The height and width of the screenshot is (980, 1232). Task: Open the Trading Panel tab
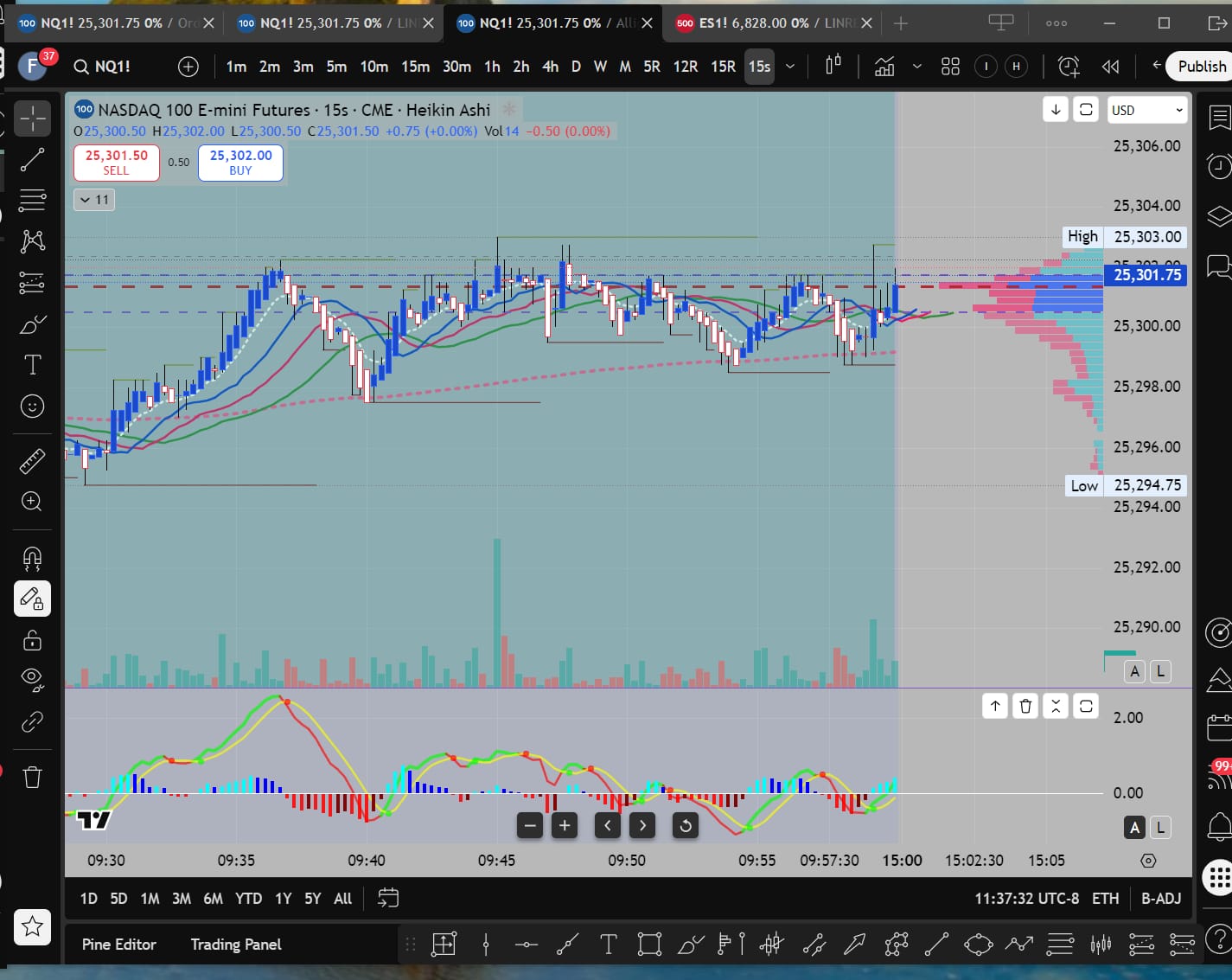tap(236, 945)
